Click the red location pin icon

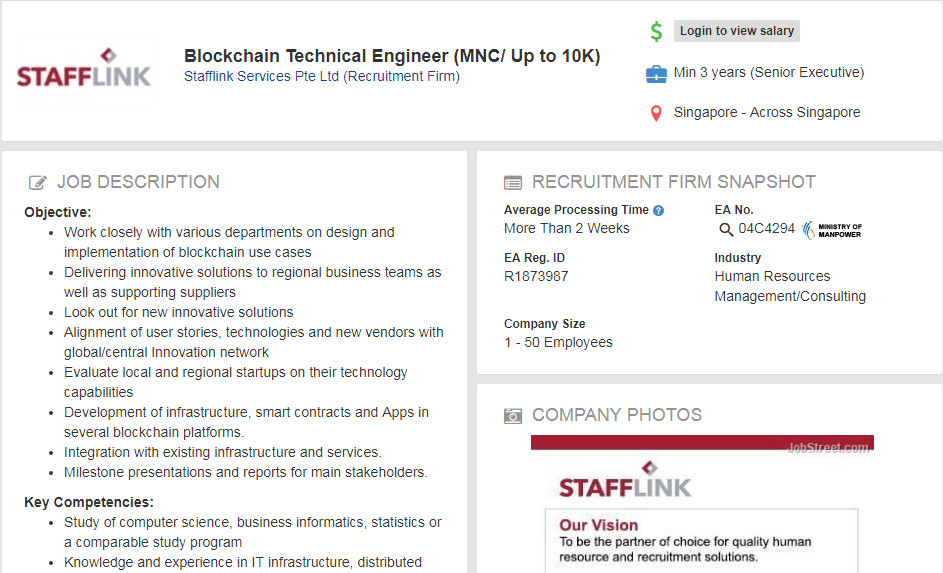click(x=656, y=113)
